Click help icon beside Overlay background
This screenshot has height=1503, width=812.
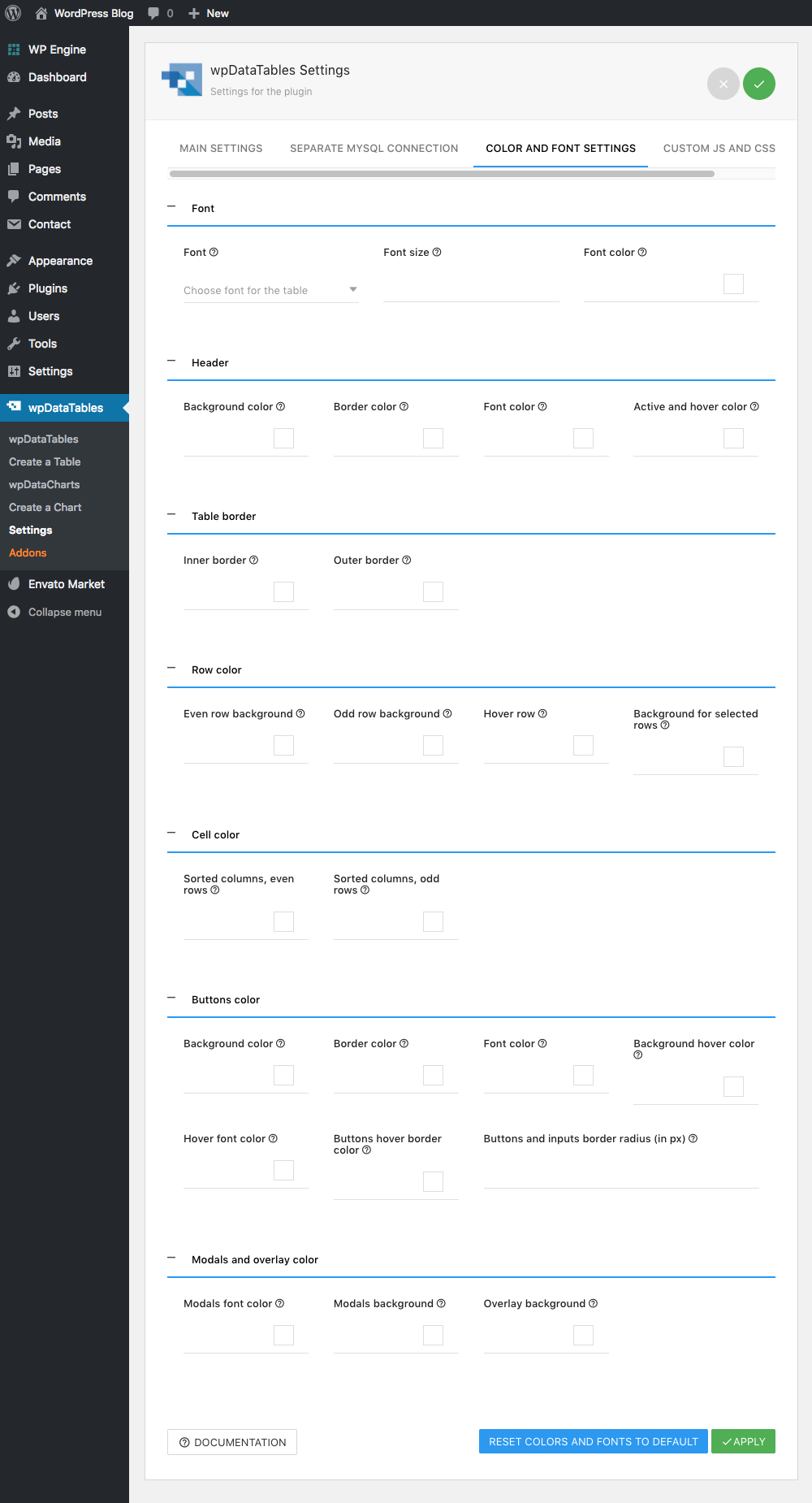point(593,1304)
